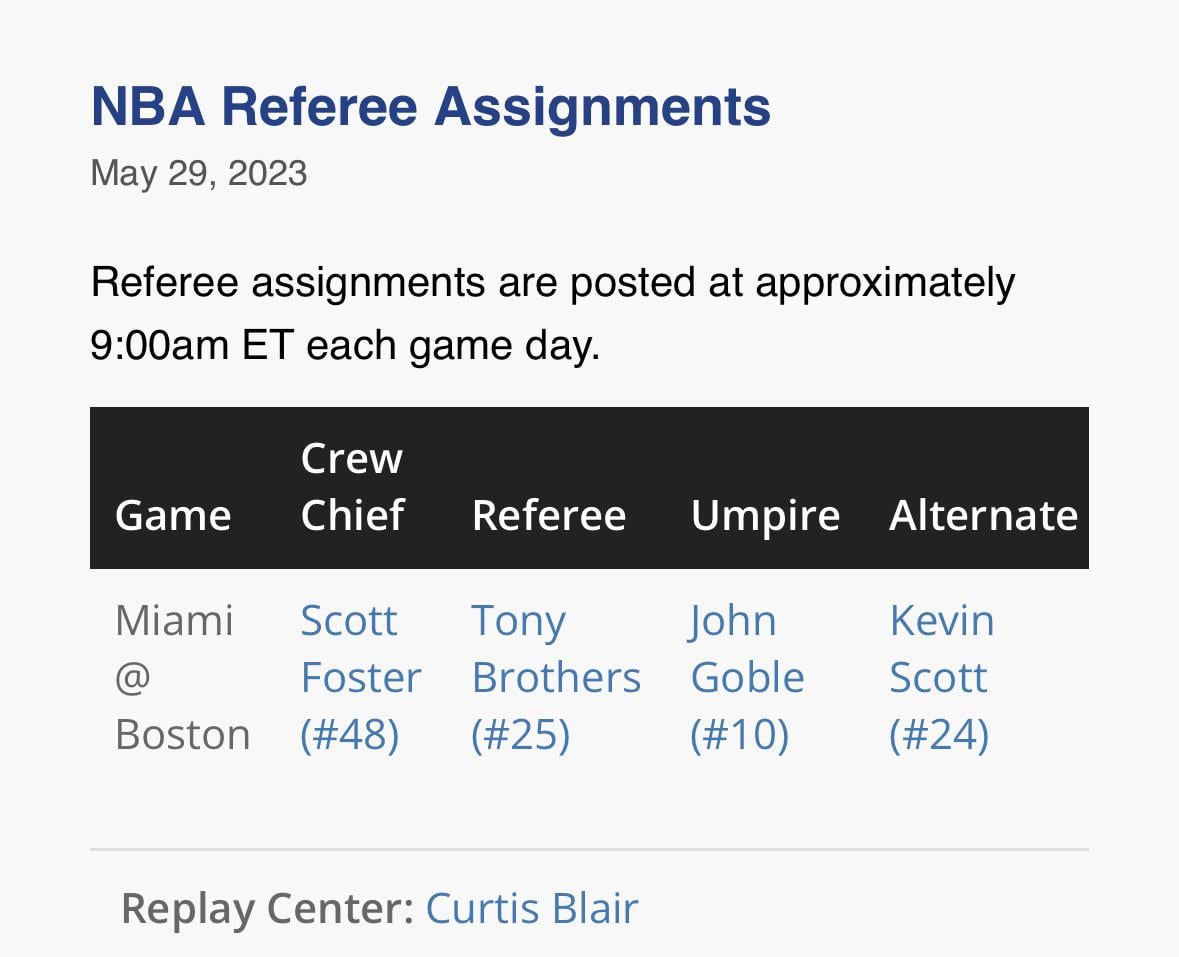Viewport: 1179px width, 957px height.
Task: Click the (#48) number under Foster
Action: tap(349, 734)
